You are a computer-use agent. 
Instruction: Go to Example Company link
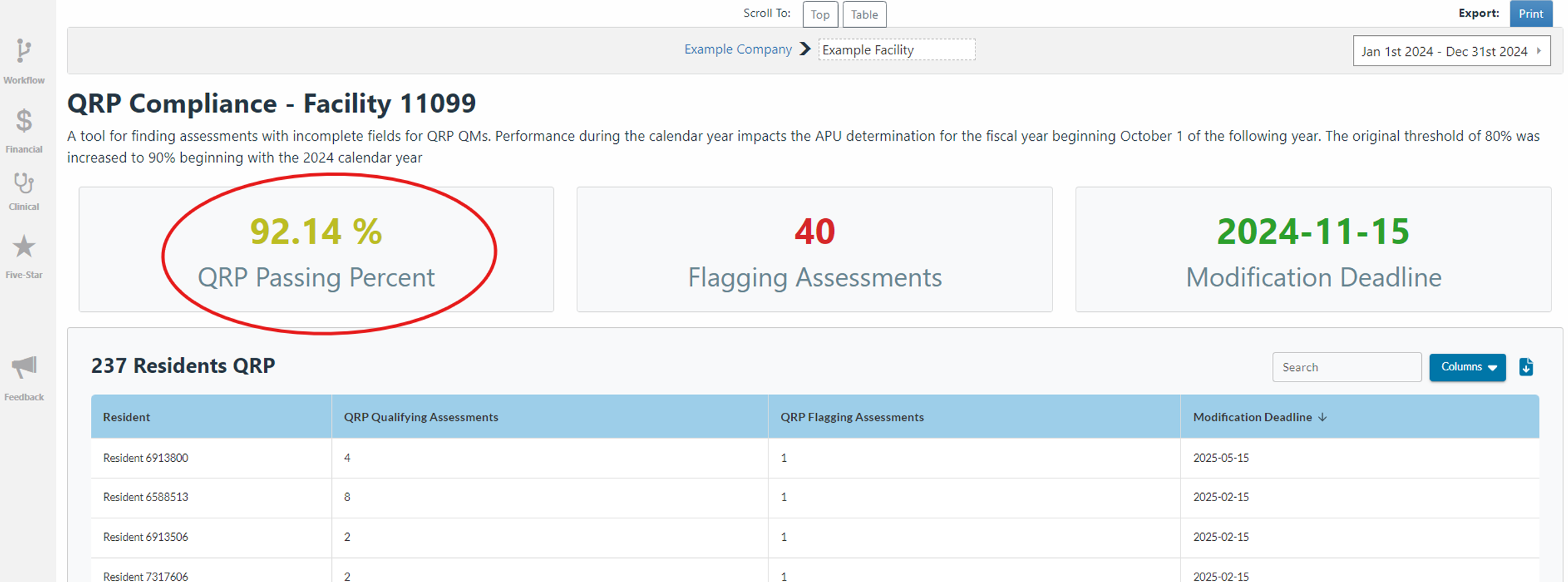coord(738,49)
